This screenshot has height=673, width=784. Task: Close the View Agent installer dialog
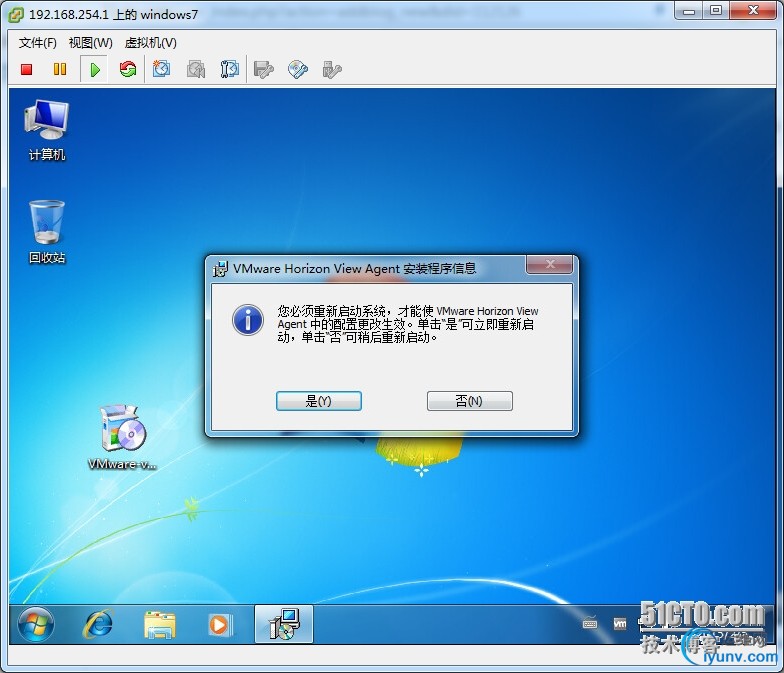pyautogui.click(x=549, y=264)
